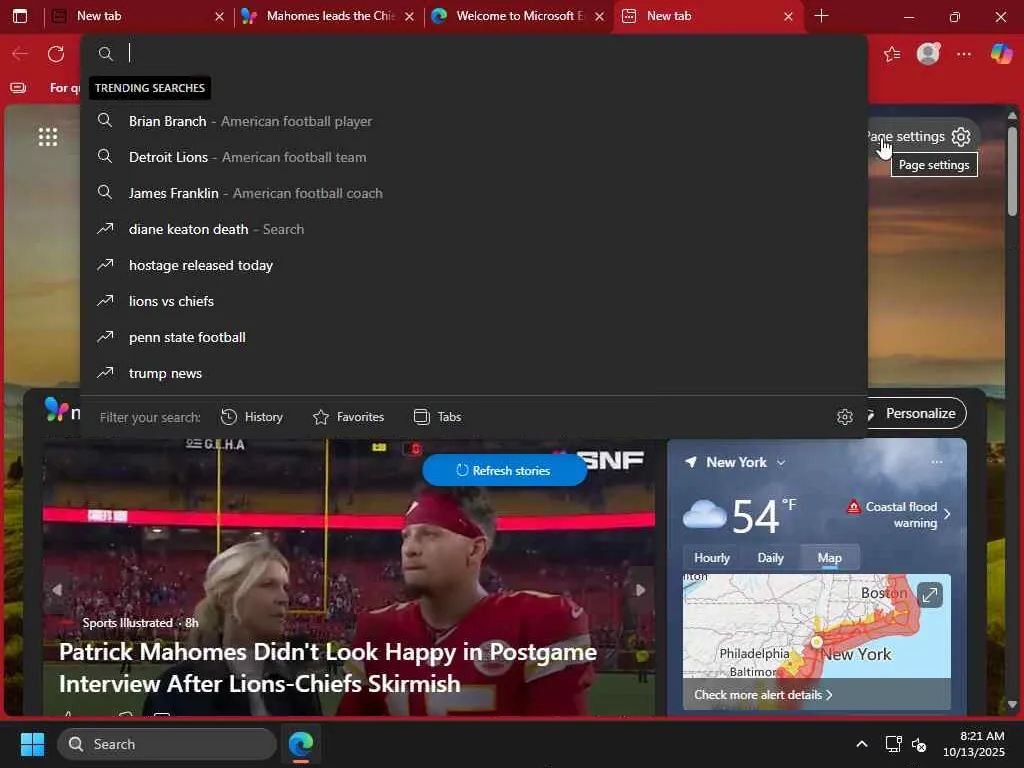Image resolution: width=1024 pixels, height=768 pixels.
Task: Click the Coastal flood warning alert icon
Action: tap(853, 507)
